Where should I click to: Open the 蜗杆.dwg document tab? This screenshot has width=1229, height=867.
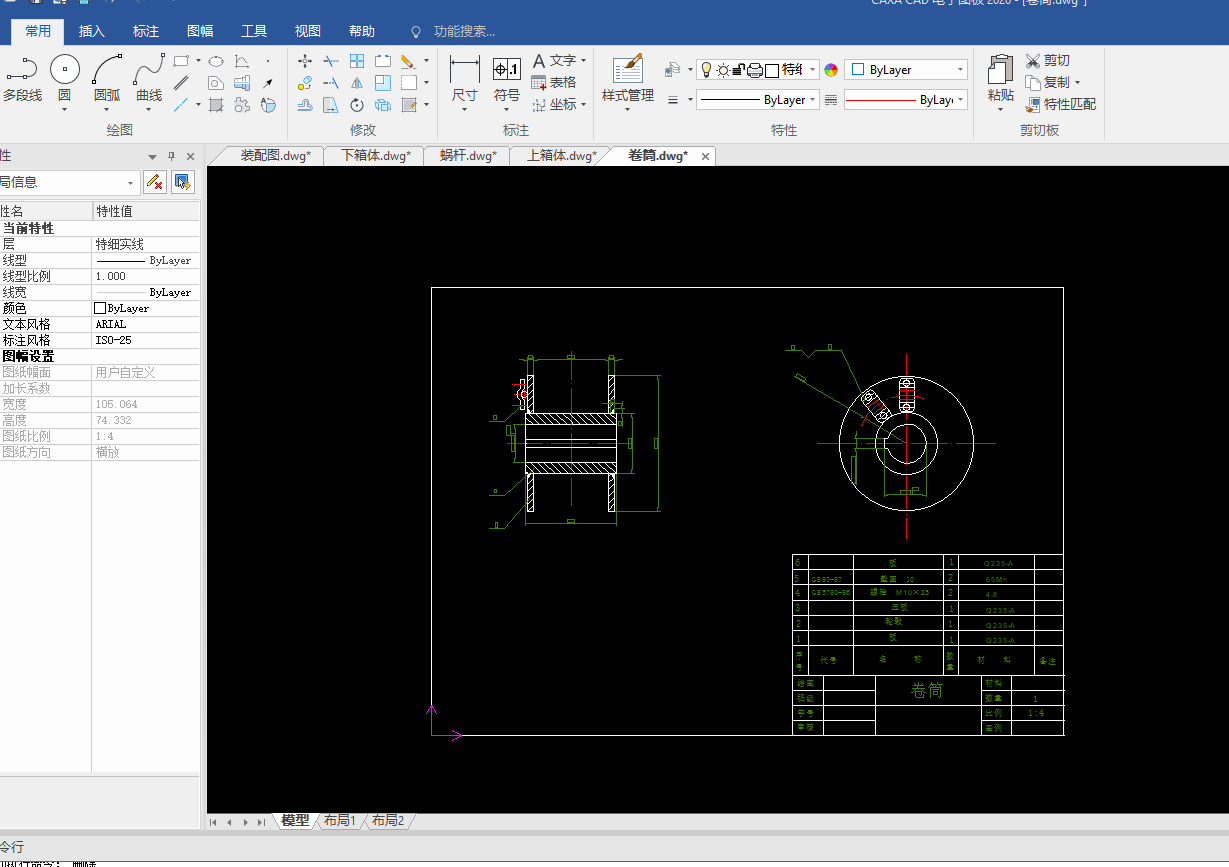tap(467, 156)
